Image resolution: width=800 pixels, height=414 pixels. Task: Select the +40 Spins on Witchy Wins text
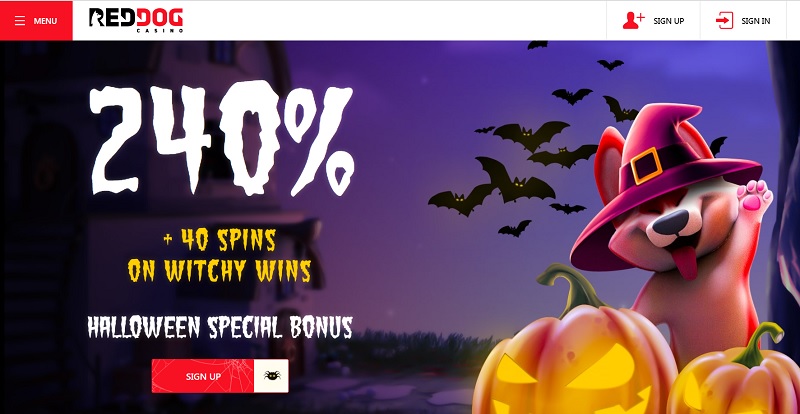click(x=219, y=255)
